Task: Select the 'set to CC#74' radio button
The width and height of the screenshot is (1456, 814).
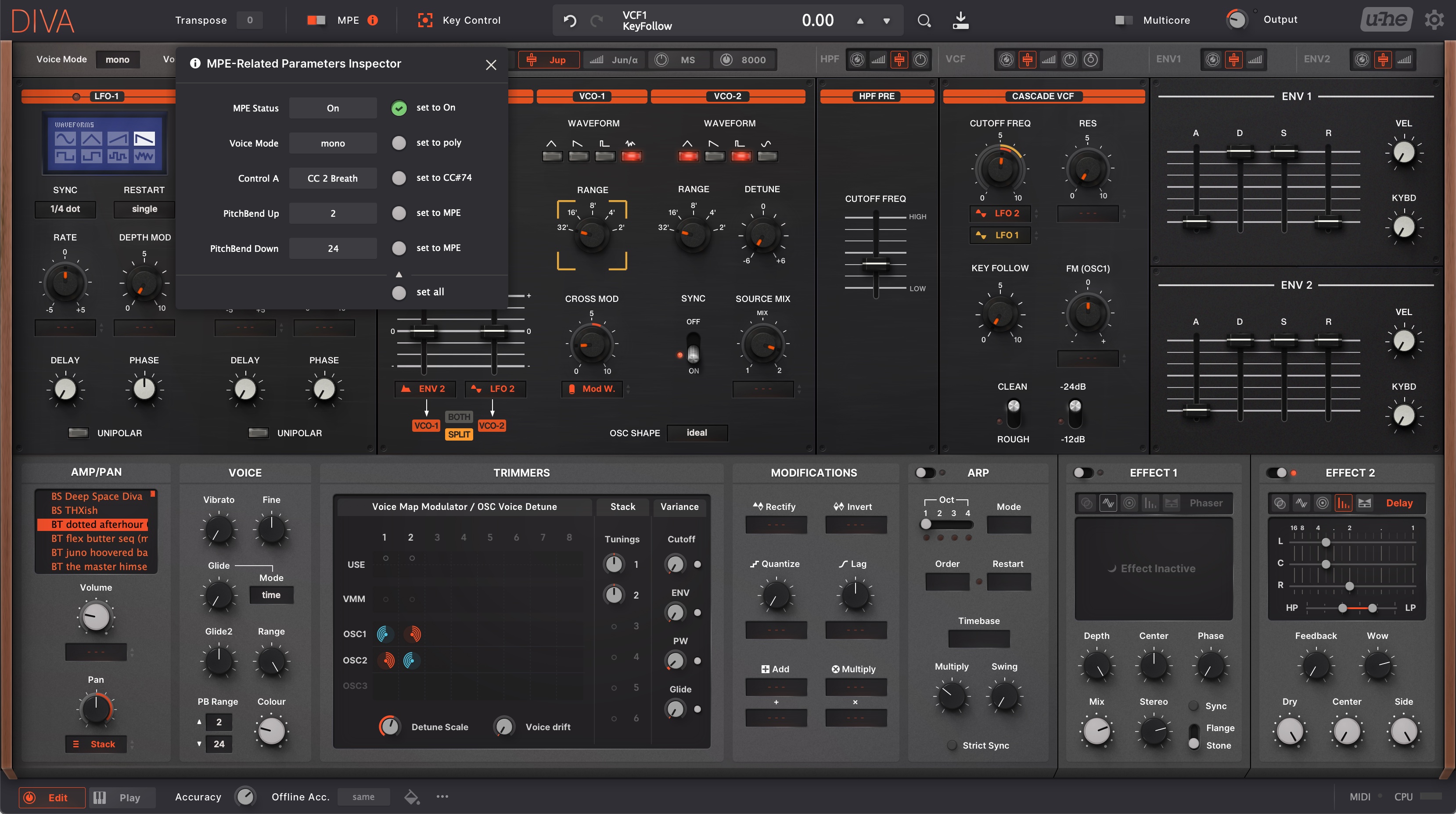Action: (x=399, y=178)
